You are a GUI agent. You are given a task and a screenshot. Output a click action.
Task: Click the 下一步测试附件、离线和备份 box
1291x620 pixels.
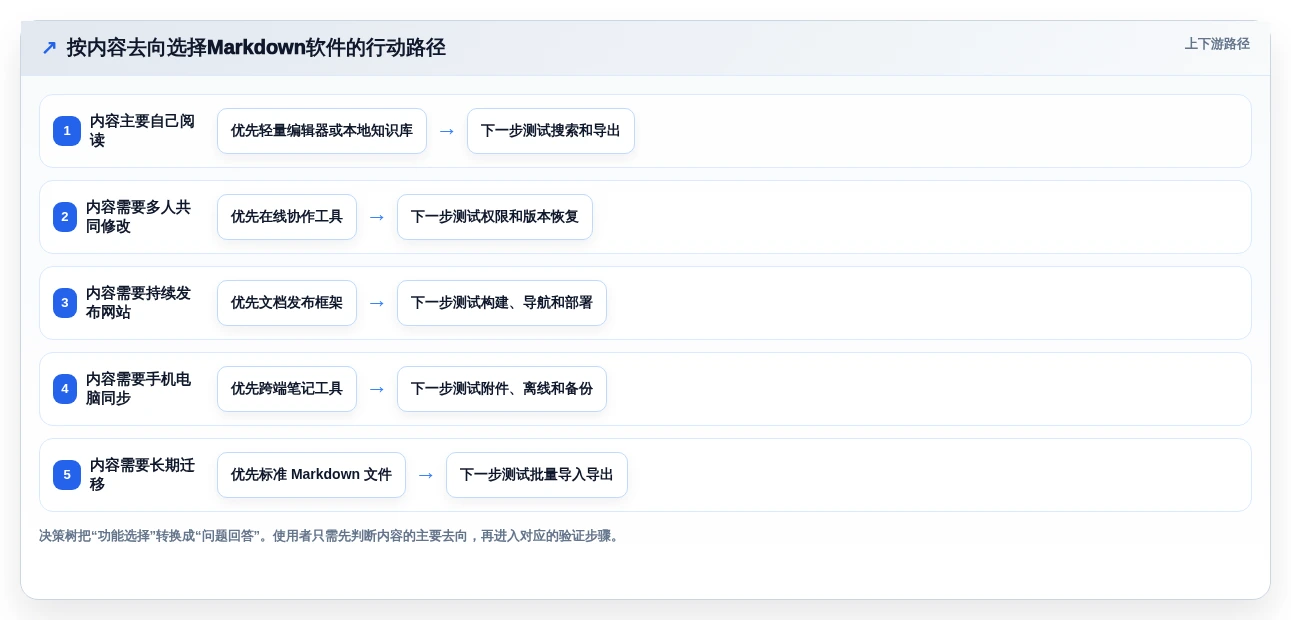click(x=502, y=389)
